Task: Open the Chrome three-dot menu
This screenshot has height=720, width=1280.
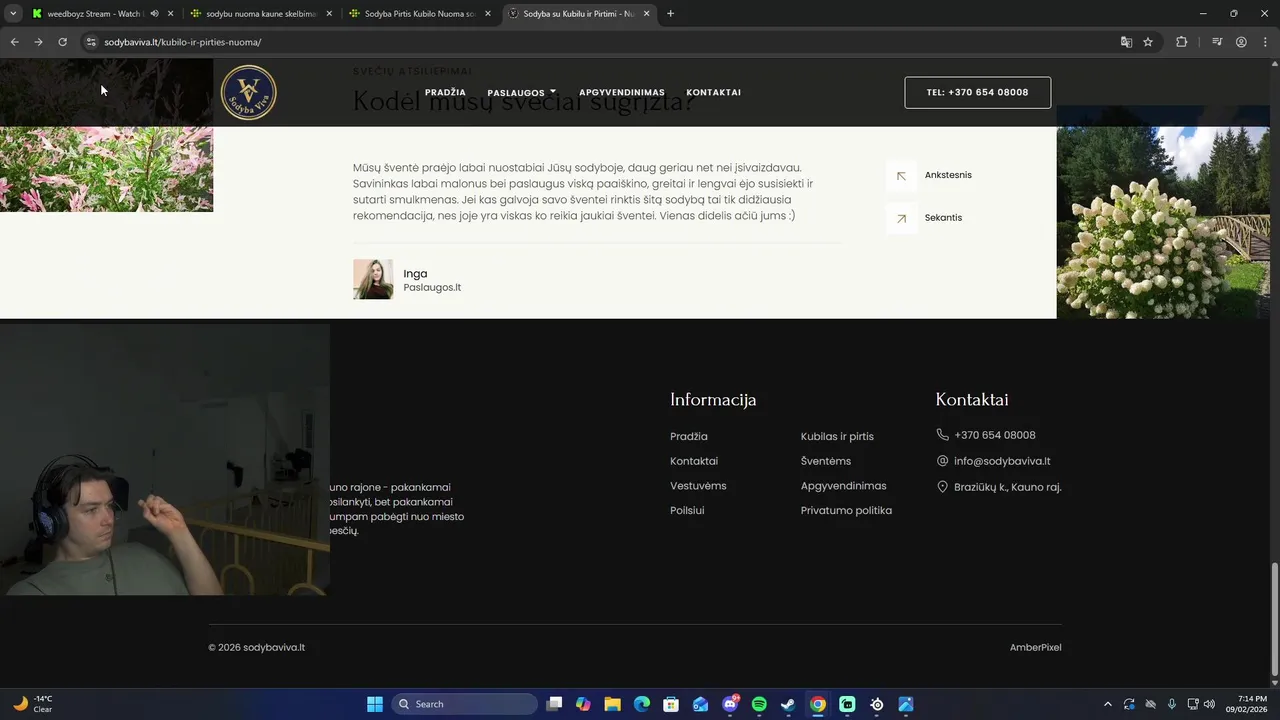Action: [1265, 42]
